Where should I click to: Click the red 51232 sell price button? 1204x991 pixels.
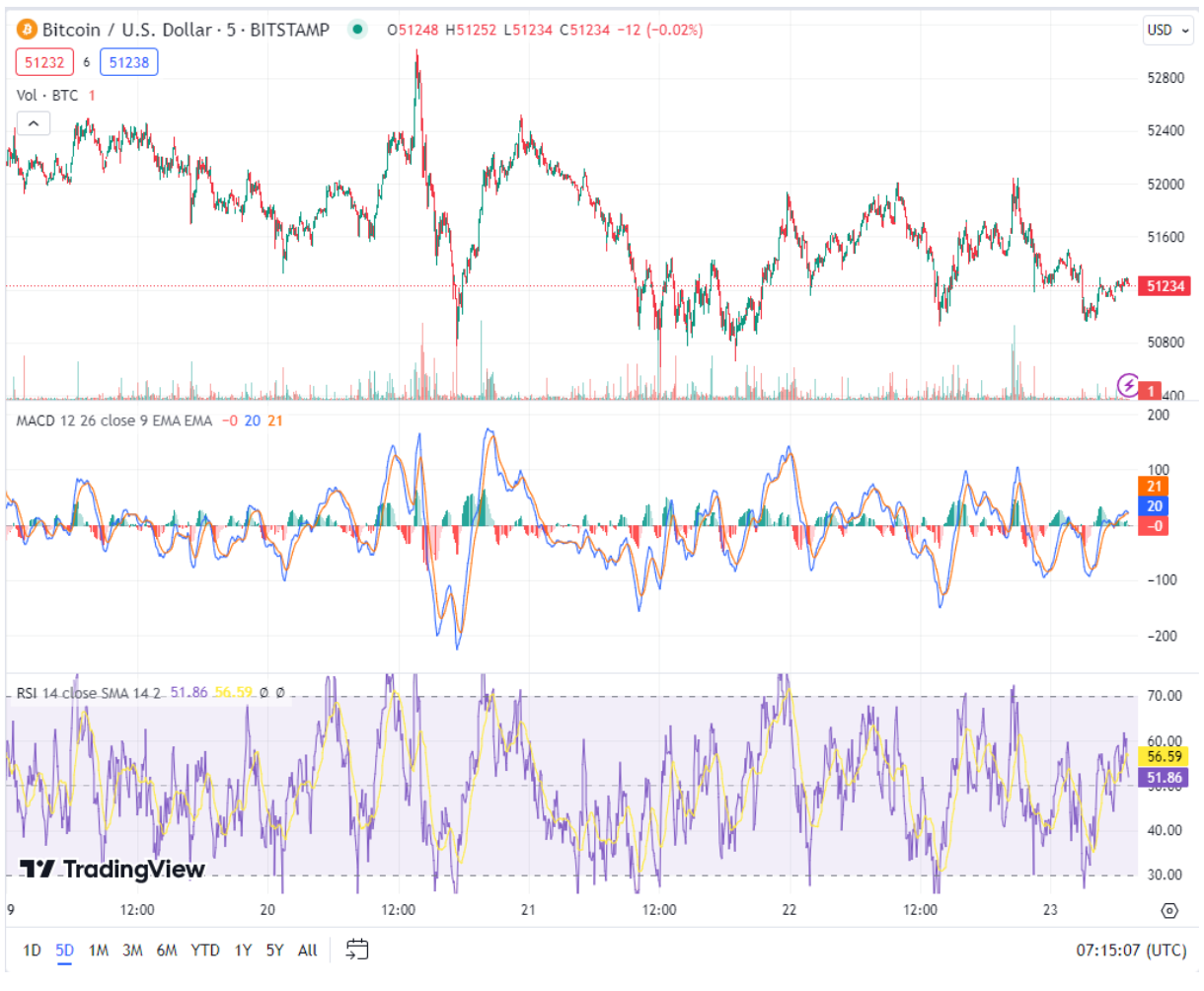pyautogui.click(x=44, y=62)
